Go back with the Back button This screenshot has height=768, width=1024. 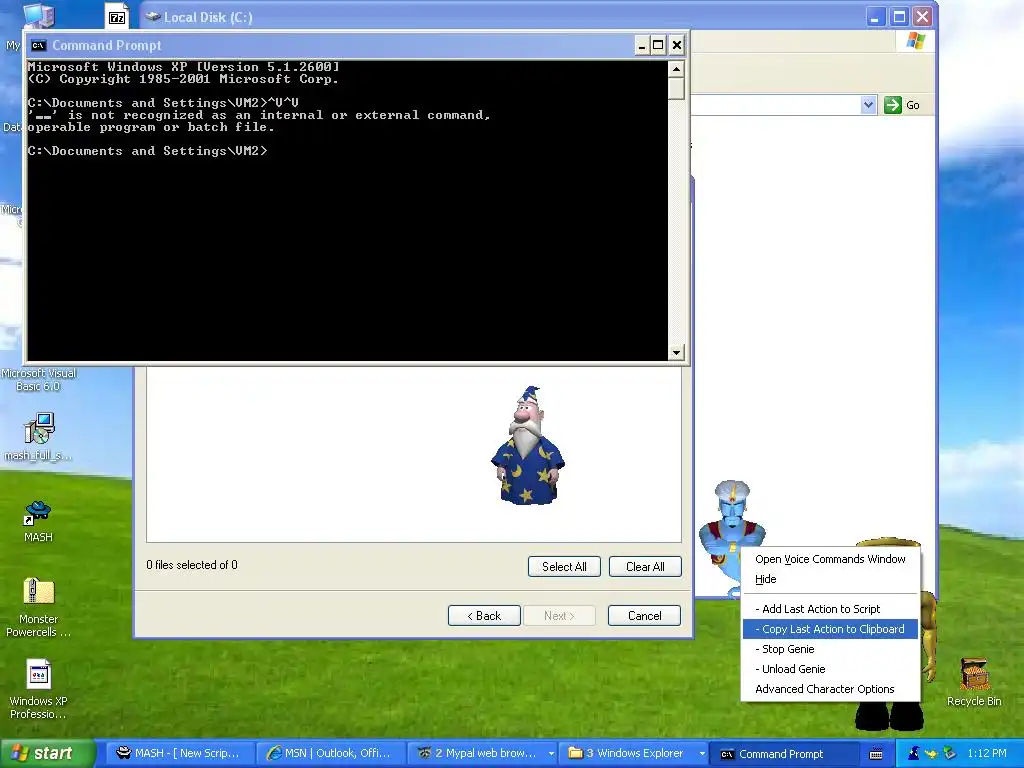(484, 615)
